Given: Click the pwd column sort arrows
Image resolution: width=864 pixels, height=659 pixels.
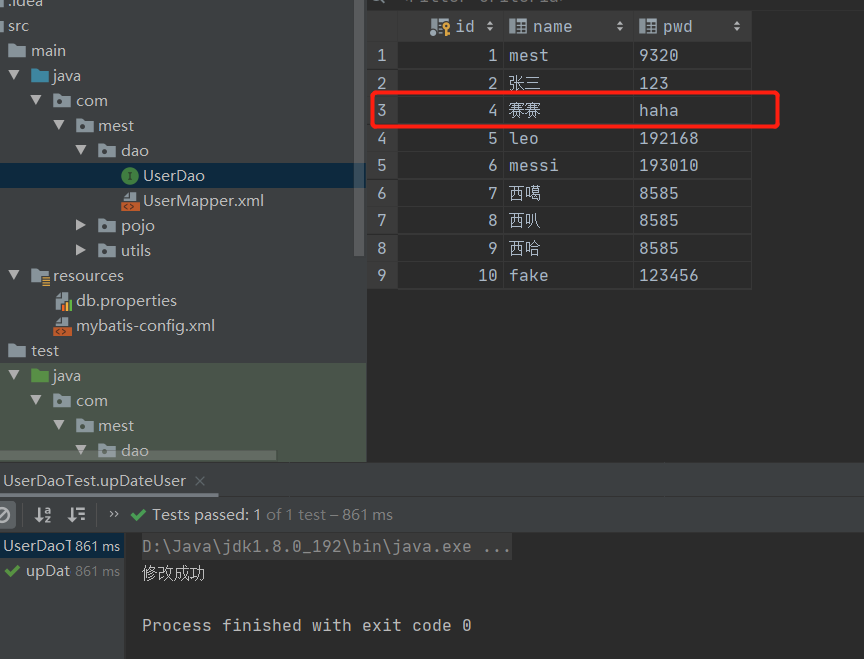Looking at the screenshot, I should [737, 26].
